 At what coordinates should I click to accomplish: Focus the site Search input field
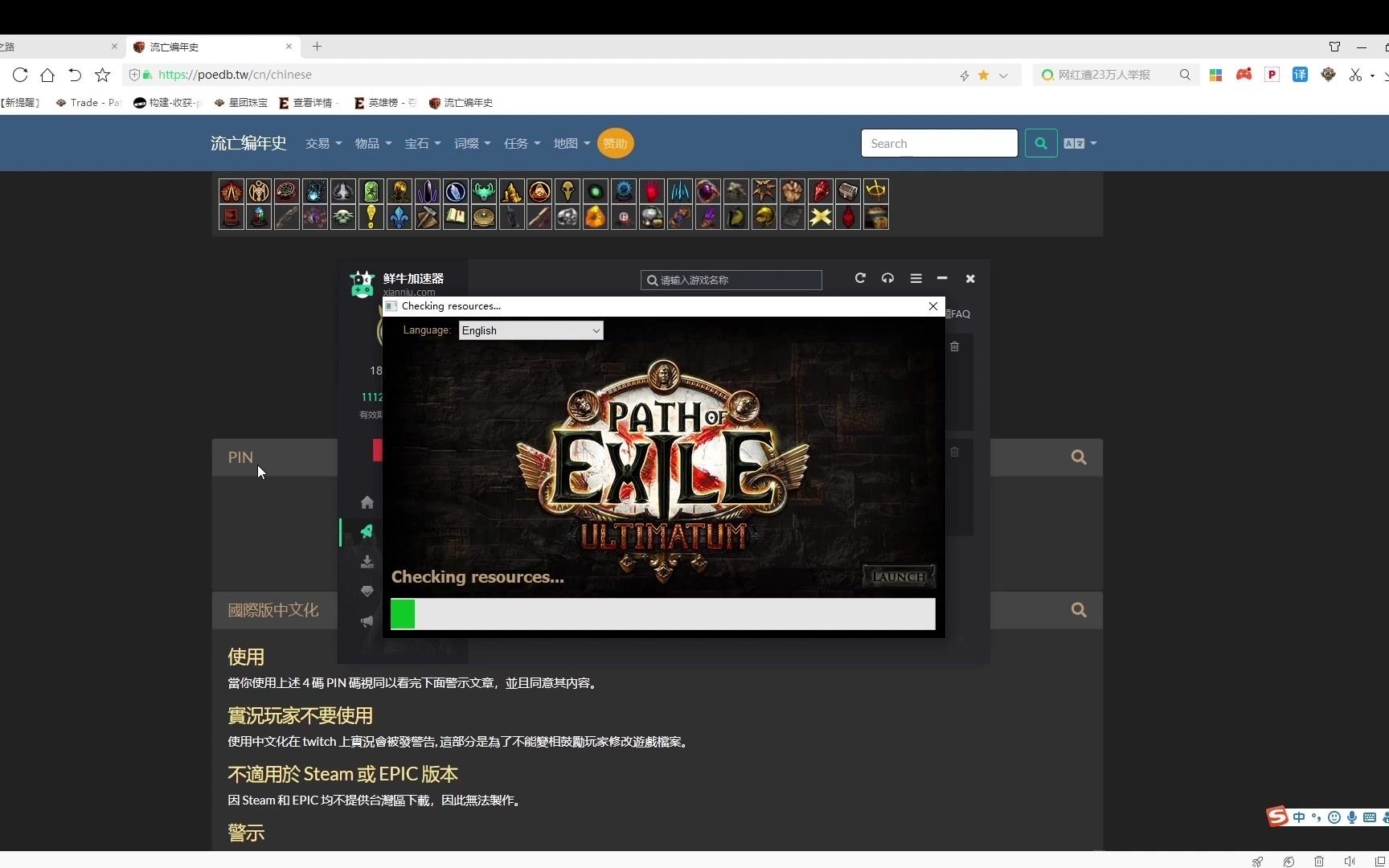[x=939, y=143]
